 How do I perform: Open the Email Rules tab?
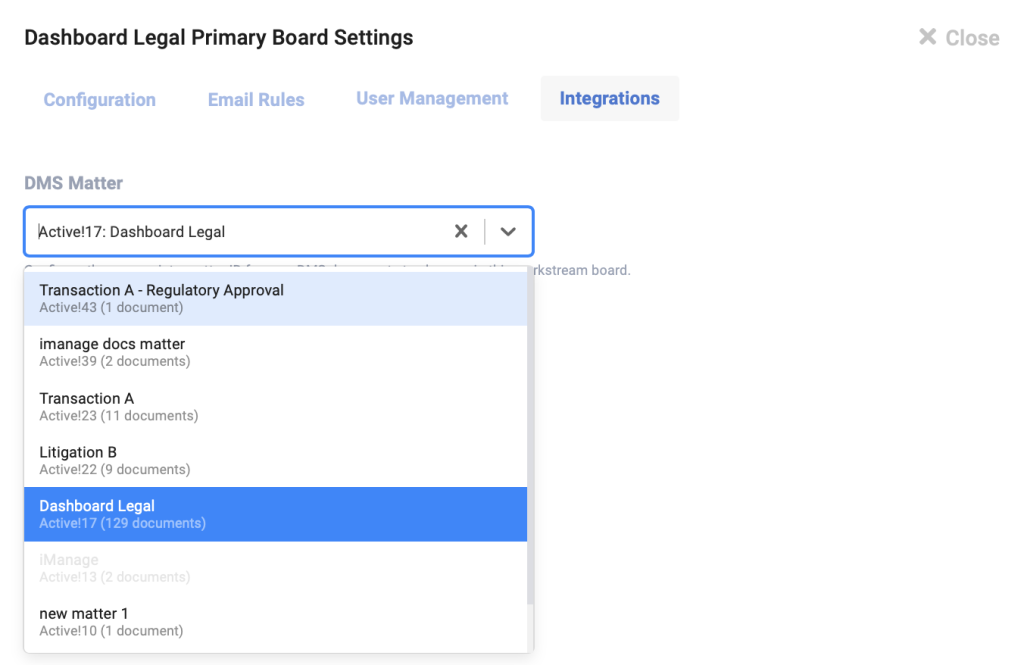click(x=255, y=99)
